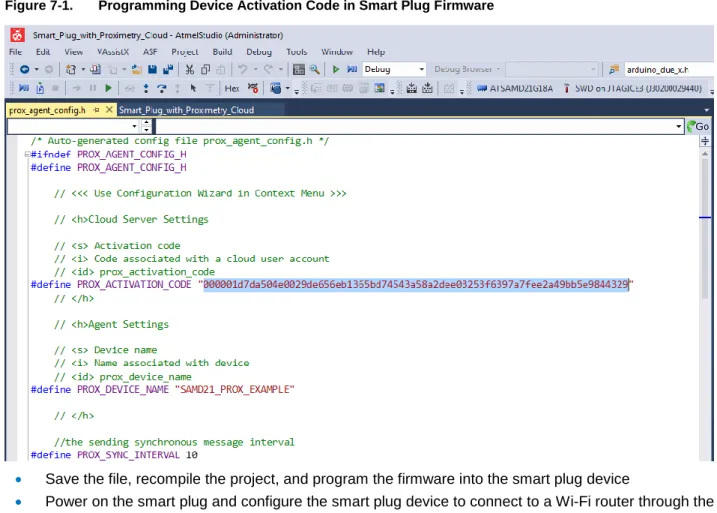Image resolution: width=717 pixels, height=513 pixels.
Task: Click the Run to Cursor pointer icon
Action: click(x=193, y=88)
